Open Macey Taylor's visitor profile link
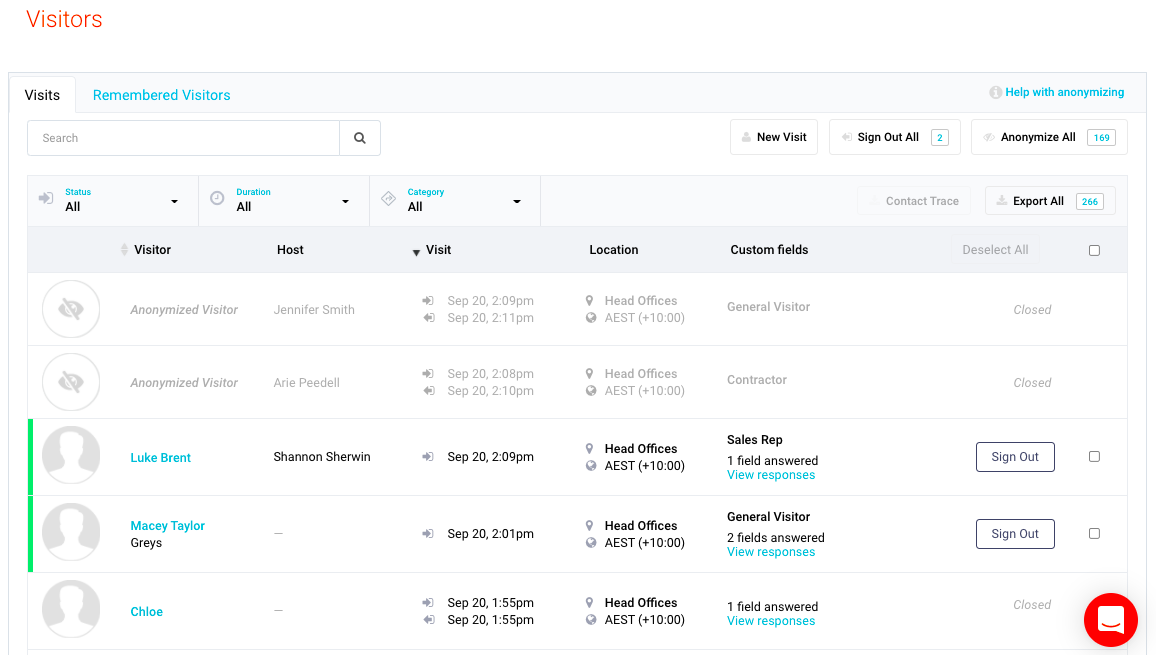Screen dimensions: 1156x655 167,525
